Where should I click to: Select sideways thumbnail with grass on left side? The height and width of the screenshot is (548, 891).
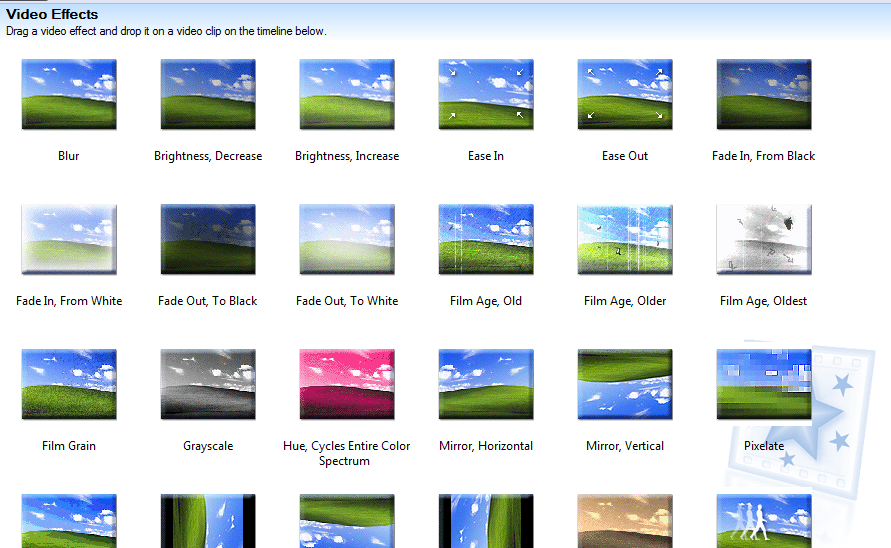point(208,521)
